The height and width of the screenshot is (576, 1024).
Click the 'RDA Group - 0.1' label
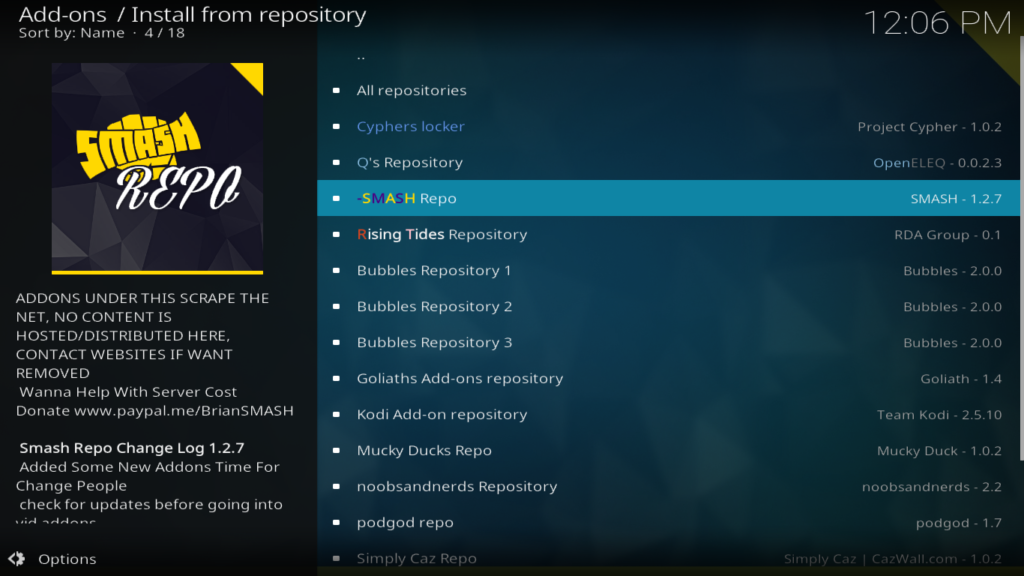pos(948,234)
